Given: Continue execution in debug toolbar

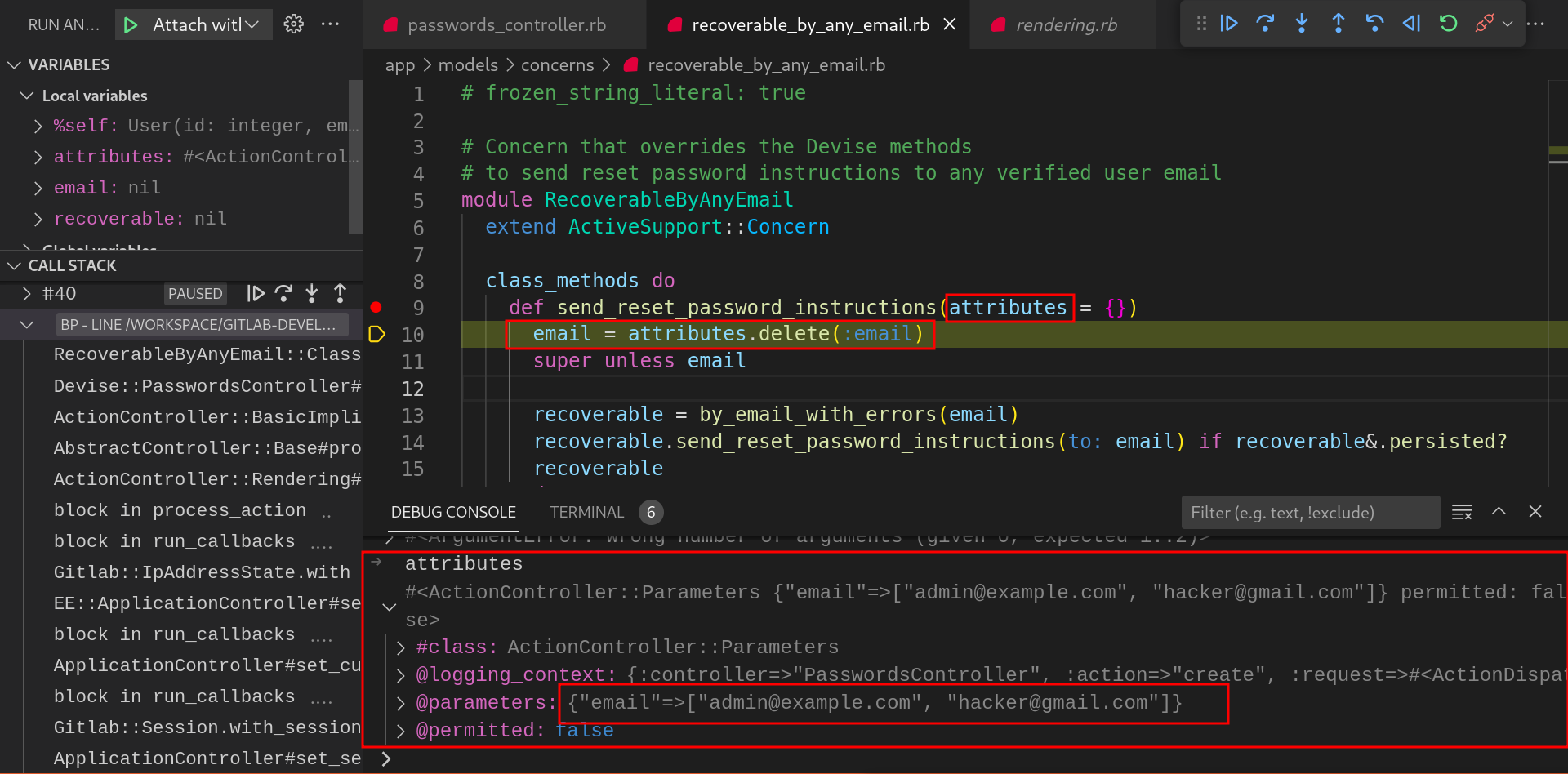Looking at the screenshot, I should [1228, 24].
